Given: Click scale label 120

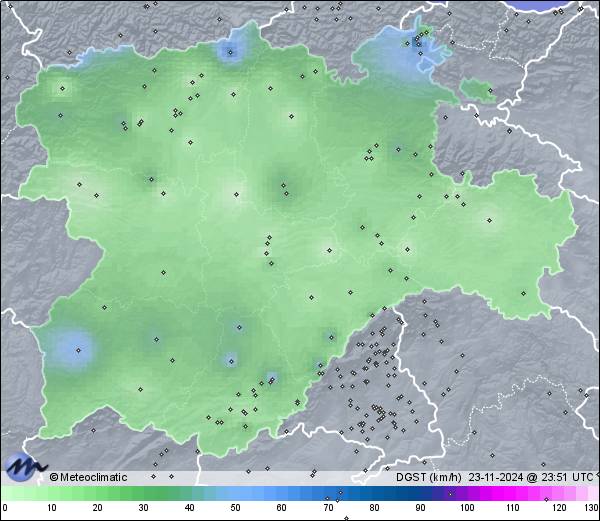Looking at the screenshot, I should [559, 508].
